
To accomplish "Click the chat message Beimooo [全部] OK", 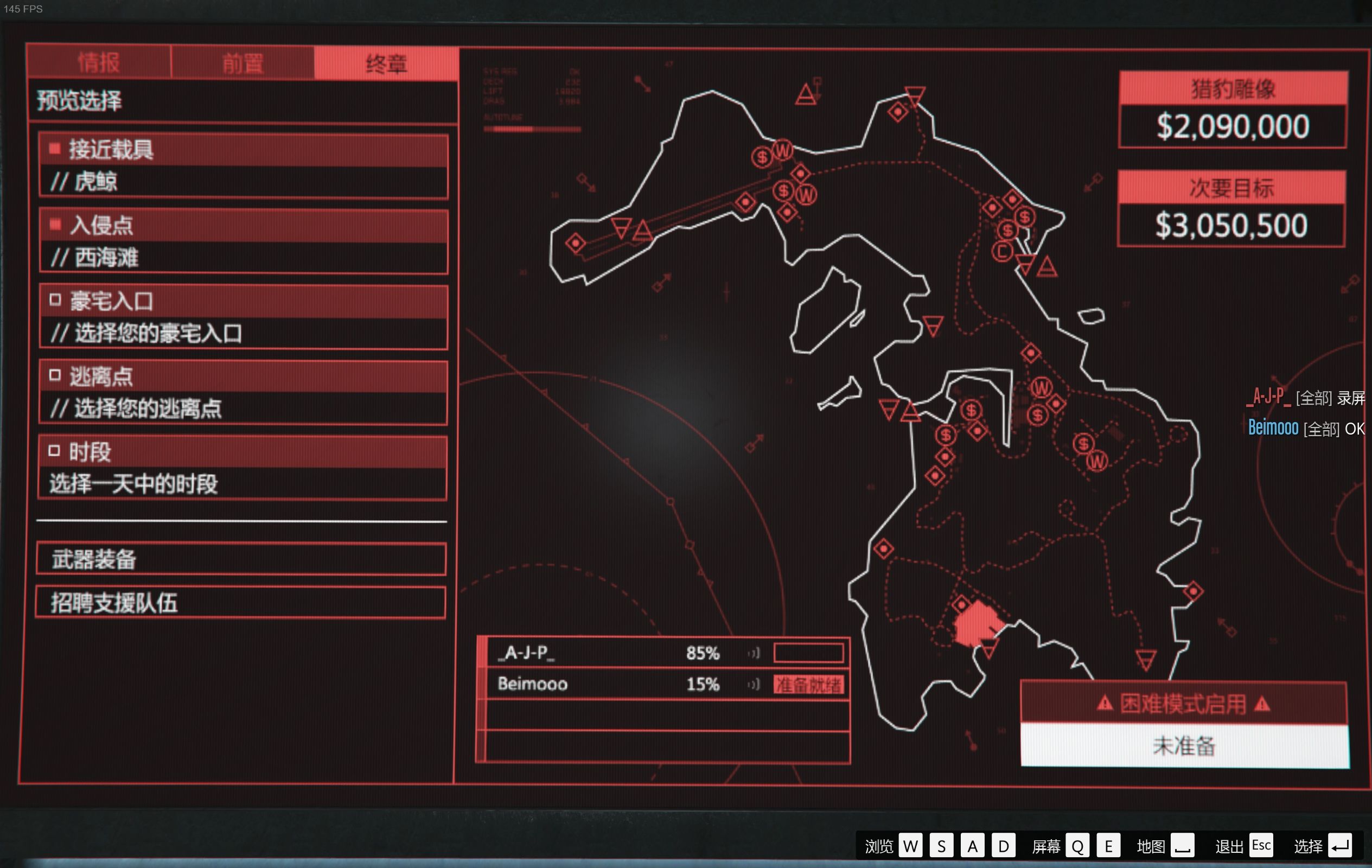I will pos(1306,428).
